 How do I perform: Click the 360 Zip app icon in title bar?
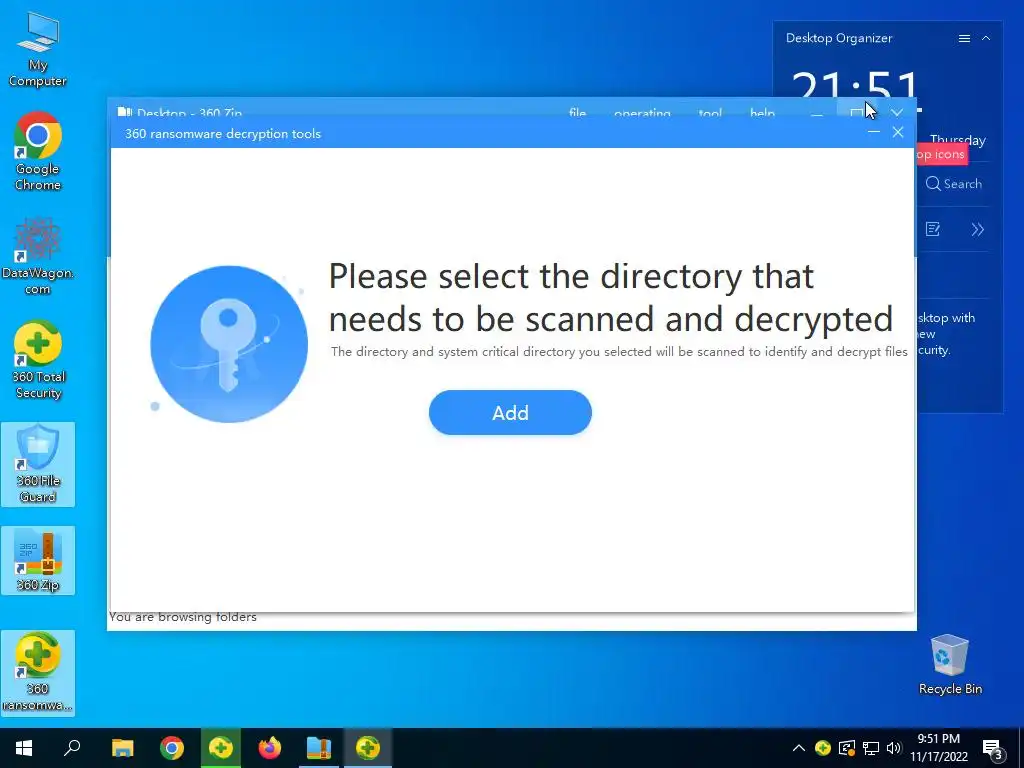pyautogui.click(x=125, y=112)
